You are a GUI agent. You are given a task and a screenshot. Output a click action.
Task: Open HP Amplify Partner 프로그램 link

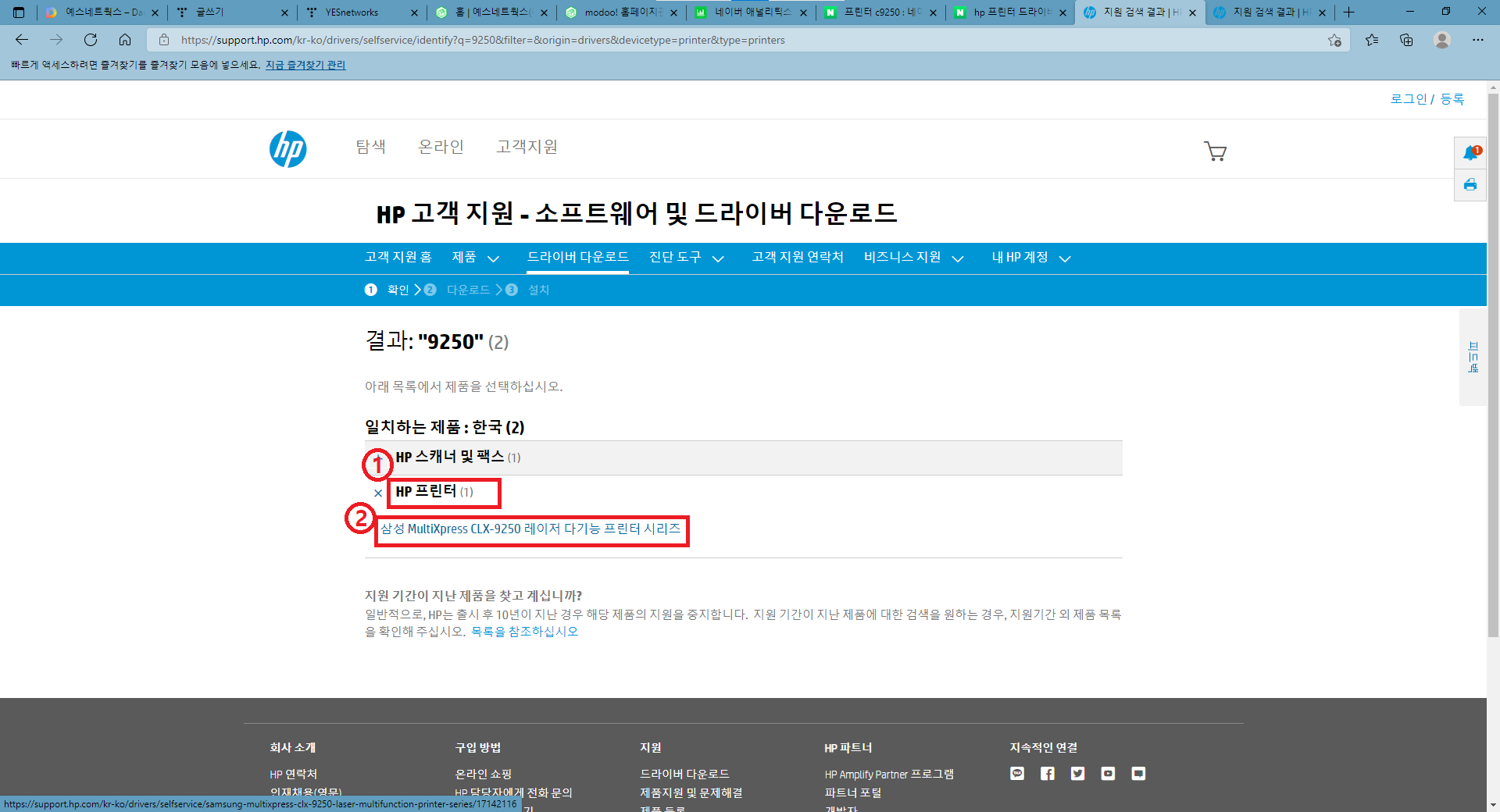click(x=889, y=774)
